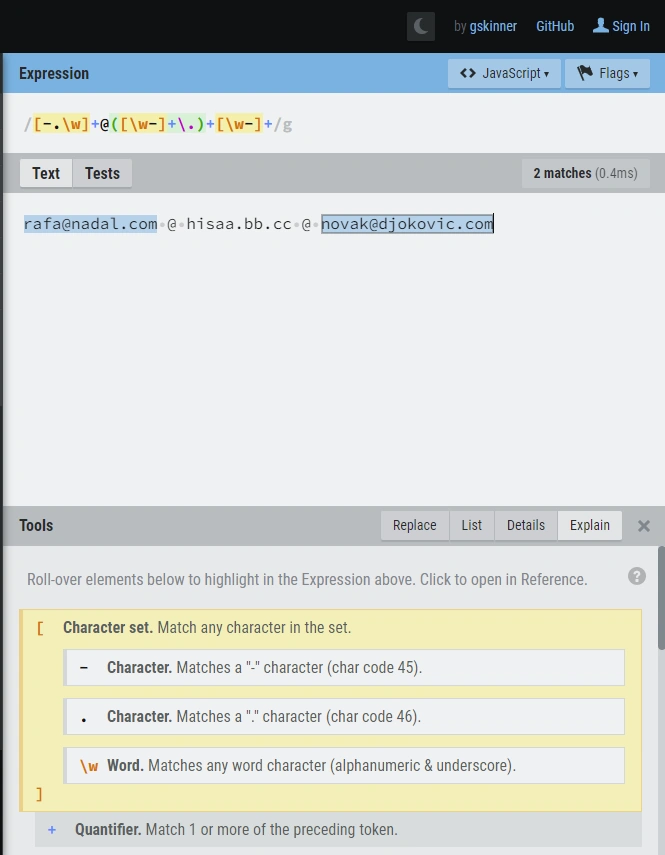
Task: Click the 2 matches result indicator
Action: click(x=585, y=173)
